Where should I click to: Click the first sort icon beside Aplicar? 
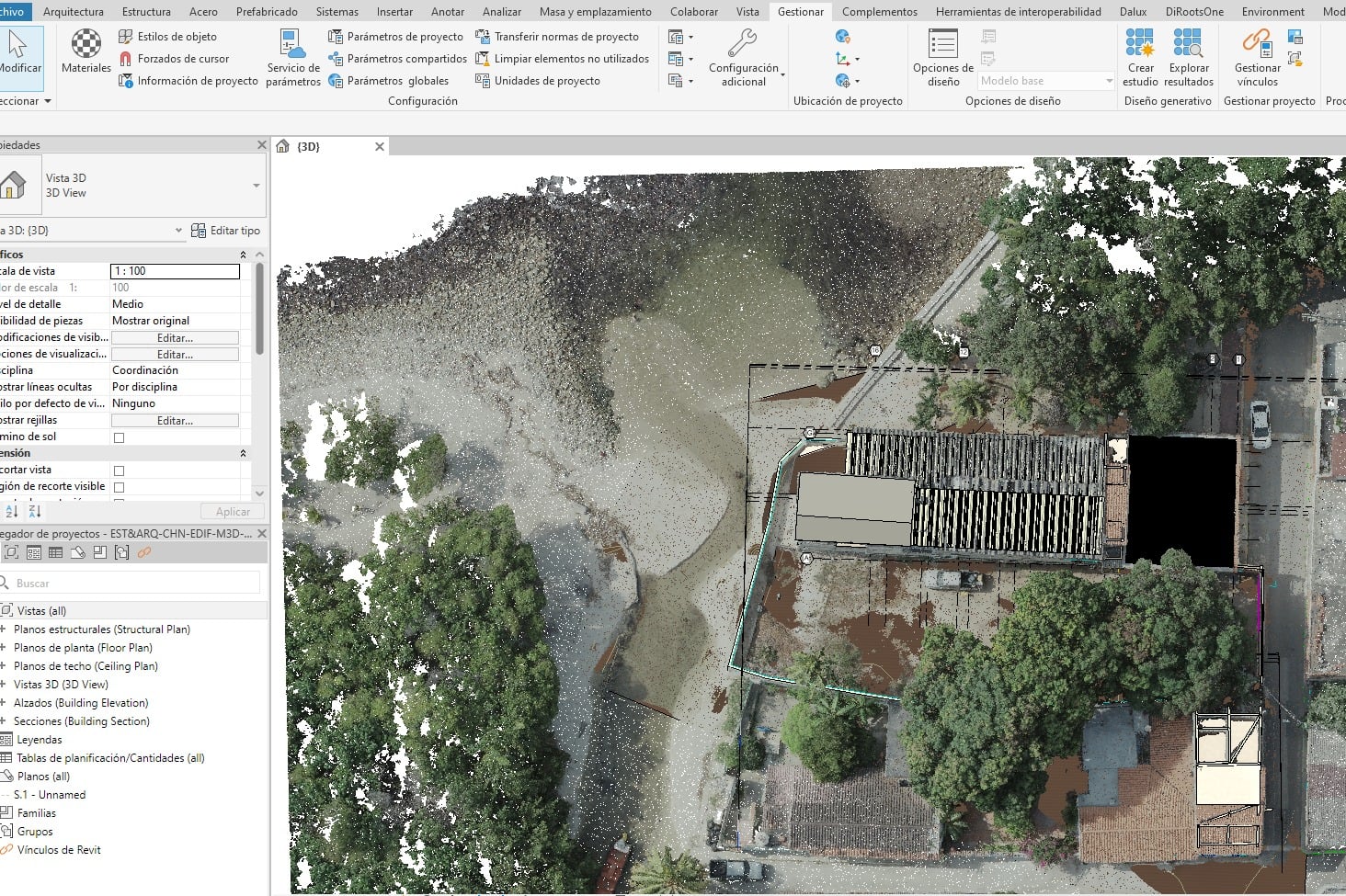tap(12, 511)
